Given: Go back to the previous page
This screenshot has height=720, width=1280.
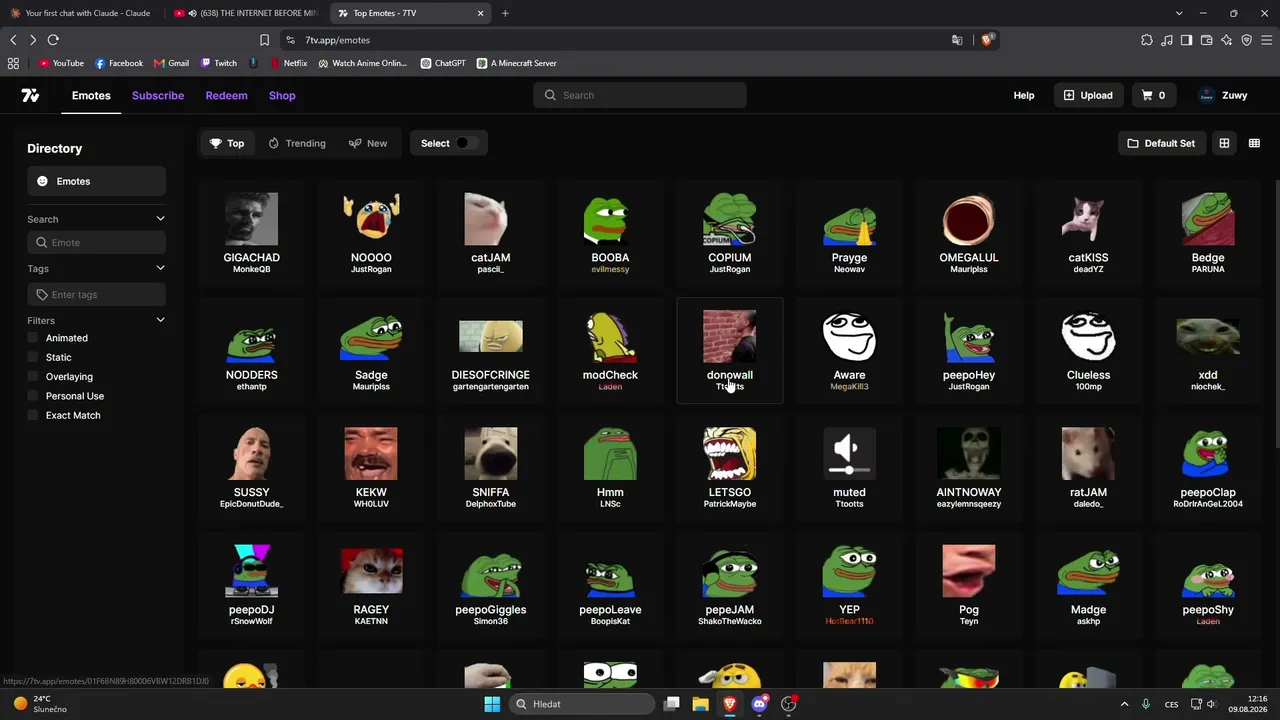Looking at the screenshot, I should (x=13, y=40).
